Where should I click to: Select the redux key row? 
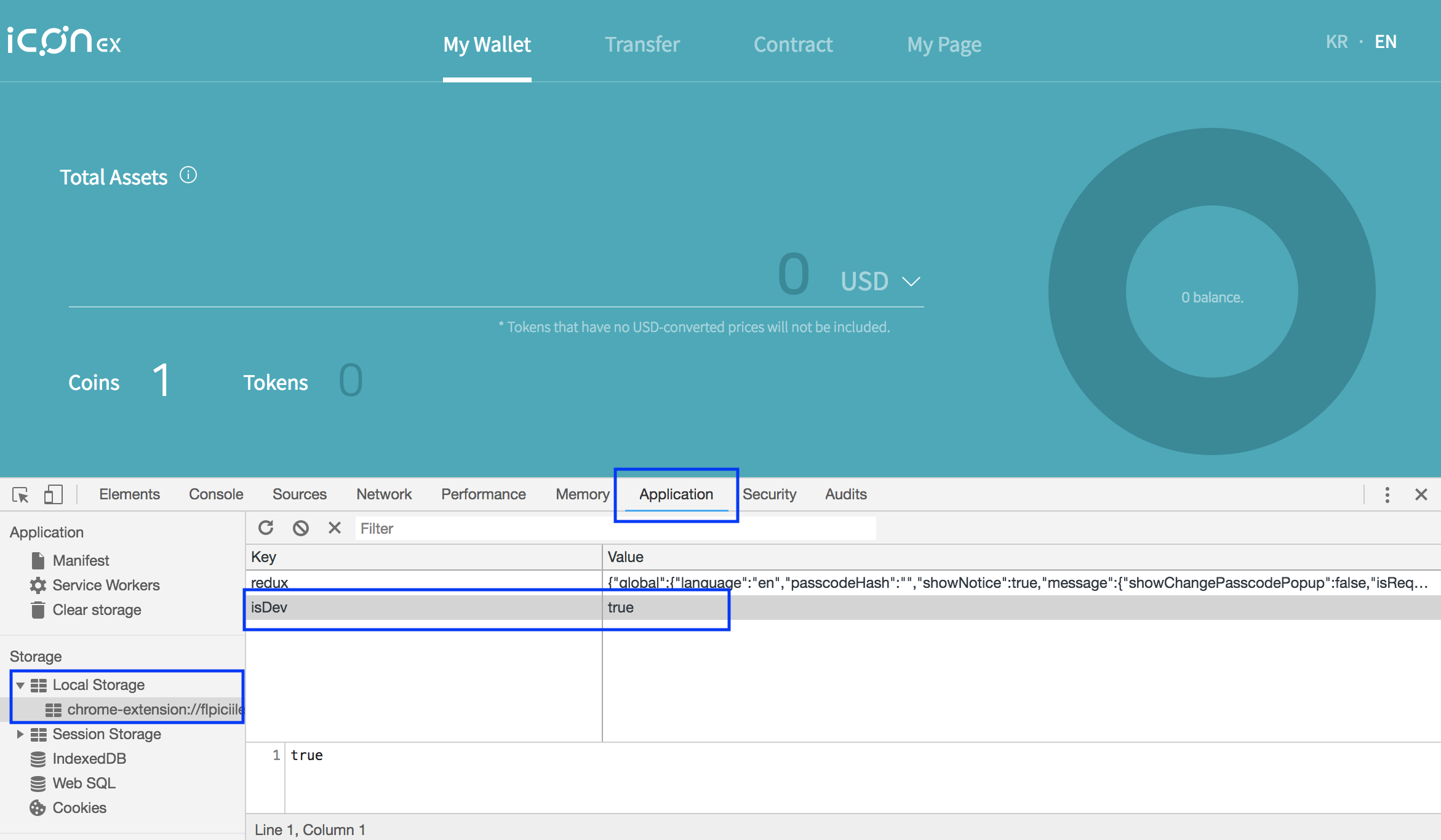(843, 582)
